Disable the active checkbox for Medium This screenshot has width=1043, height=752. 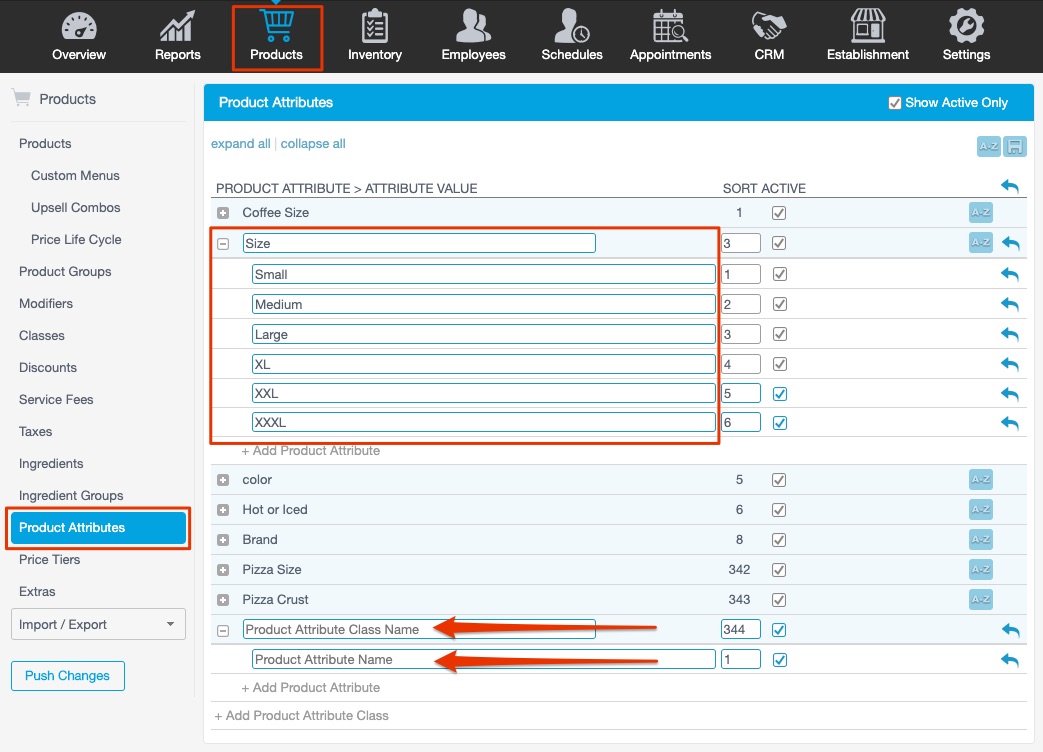pos(779,303)
